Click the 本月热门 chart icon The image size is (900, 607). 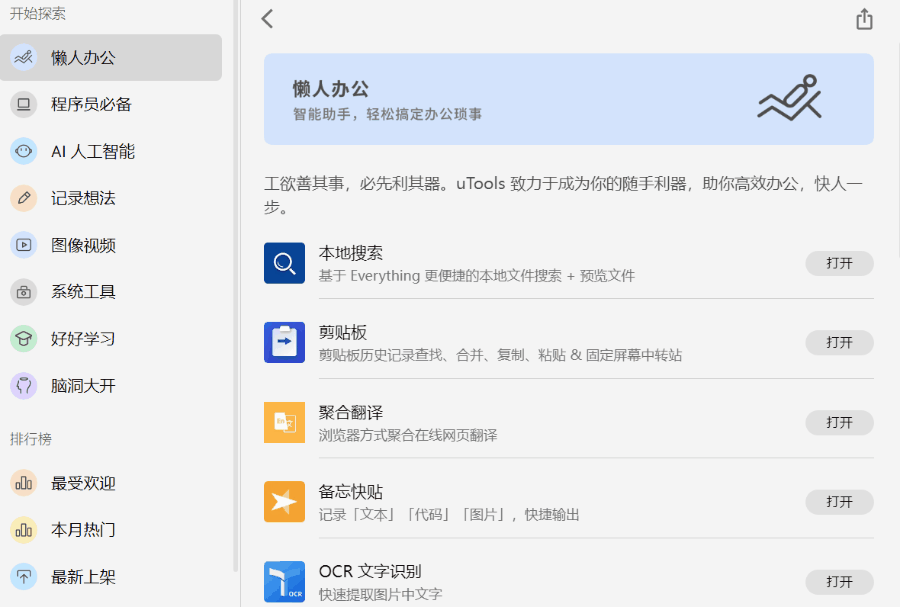click(x=24, y=530)
